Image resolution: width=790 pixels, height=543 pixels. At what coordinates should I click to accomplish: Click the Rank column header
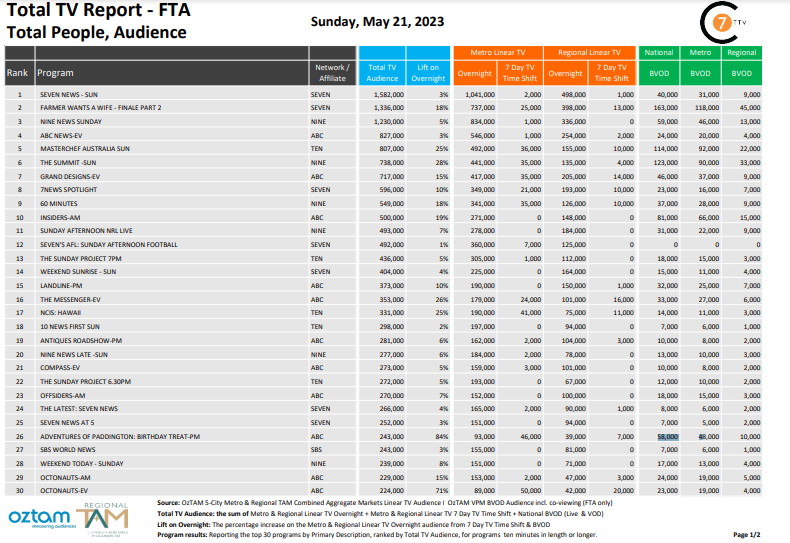(x=18, y=73)
